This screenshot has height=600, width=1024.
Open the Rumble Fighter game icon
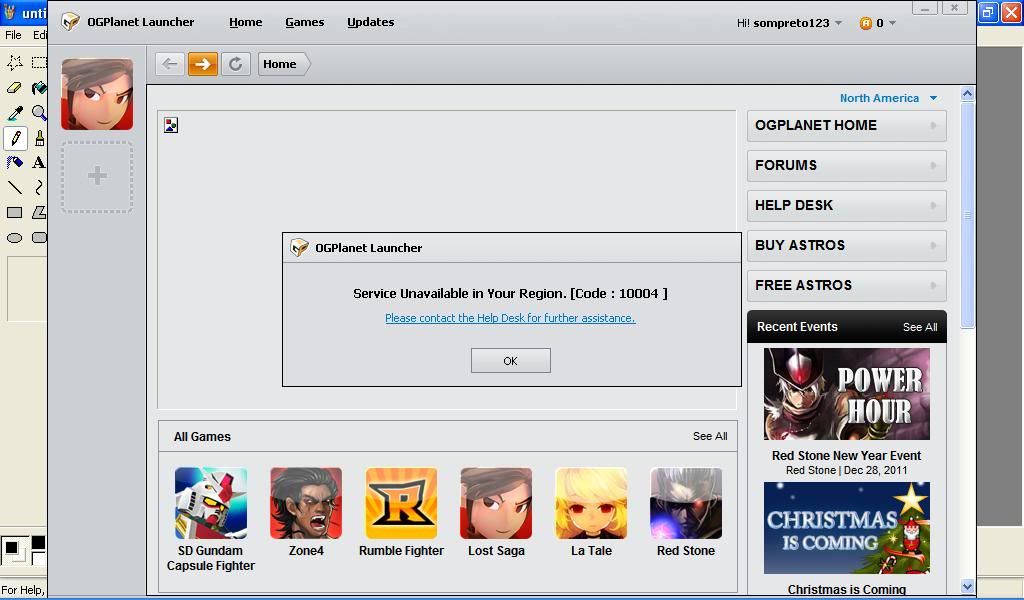click(401, 503)
